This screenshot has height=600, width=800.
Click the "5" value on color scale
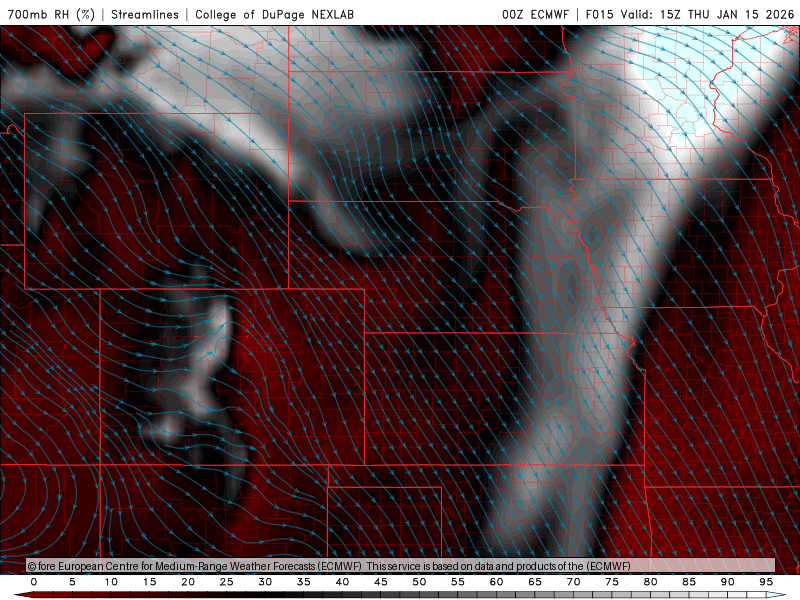(72, 582)
